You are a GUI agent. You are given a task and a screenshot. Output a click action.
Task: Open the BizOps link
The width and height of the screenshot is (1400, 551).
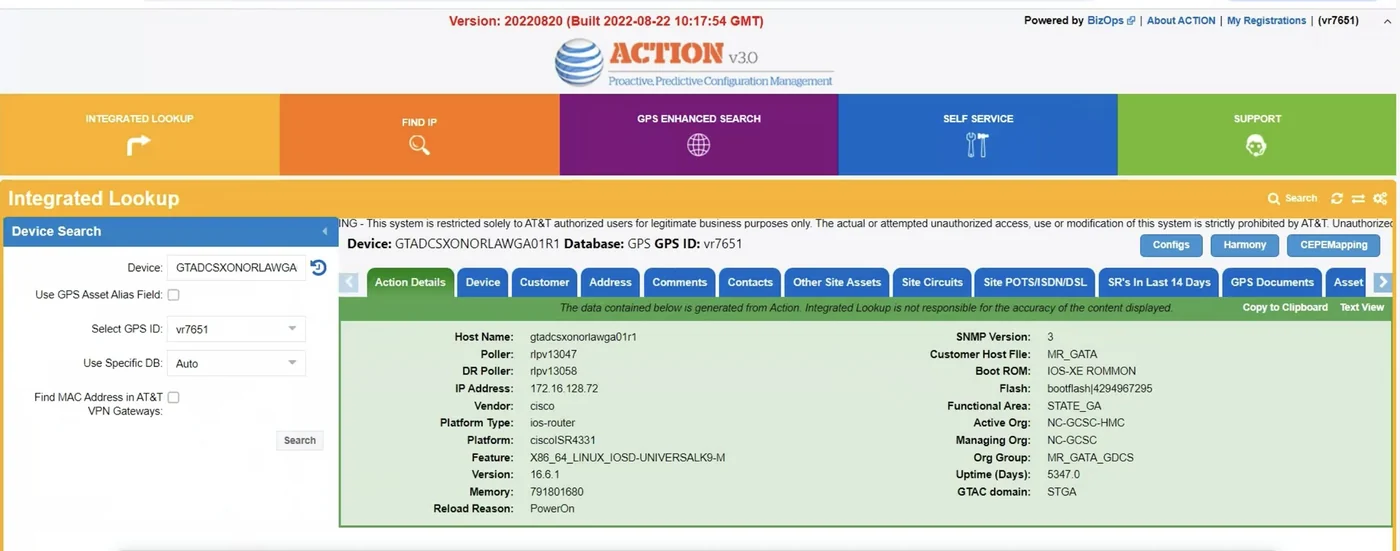point(1111,20)
